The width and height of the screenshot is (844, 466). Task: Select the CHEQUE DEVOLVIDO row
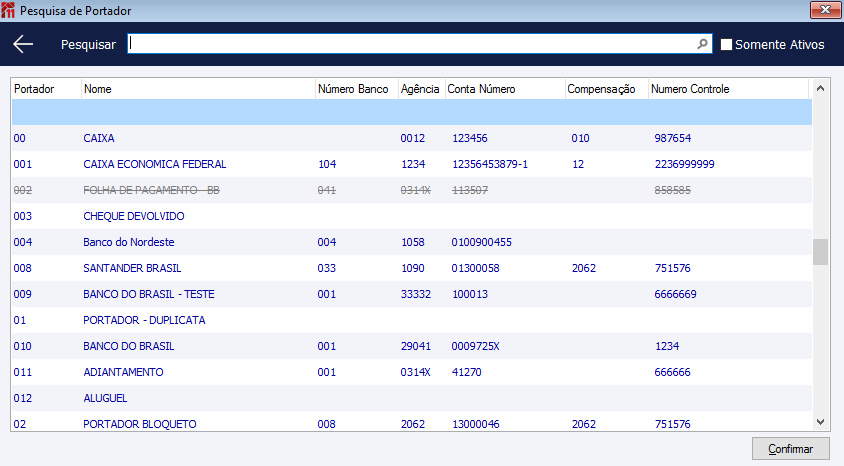tap(411, 216)
